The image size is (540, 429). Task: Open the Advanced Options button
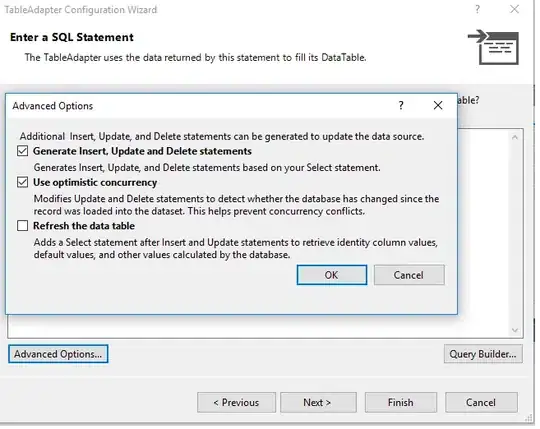point(58,354)
